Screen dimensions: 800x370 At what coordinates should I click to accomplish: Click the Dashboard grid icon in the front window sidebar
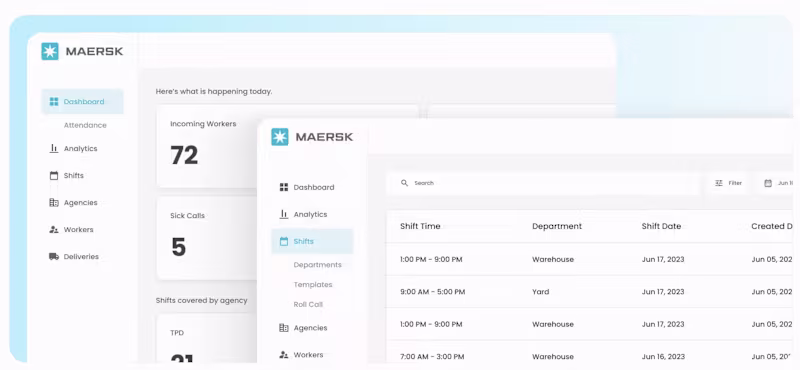[x=284, y=187]
